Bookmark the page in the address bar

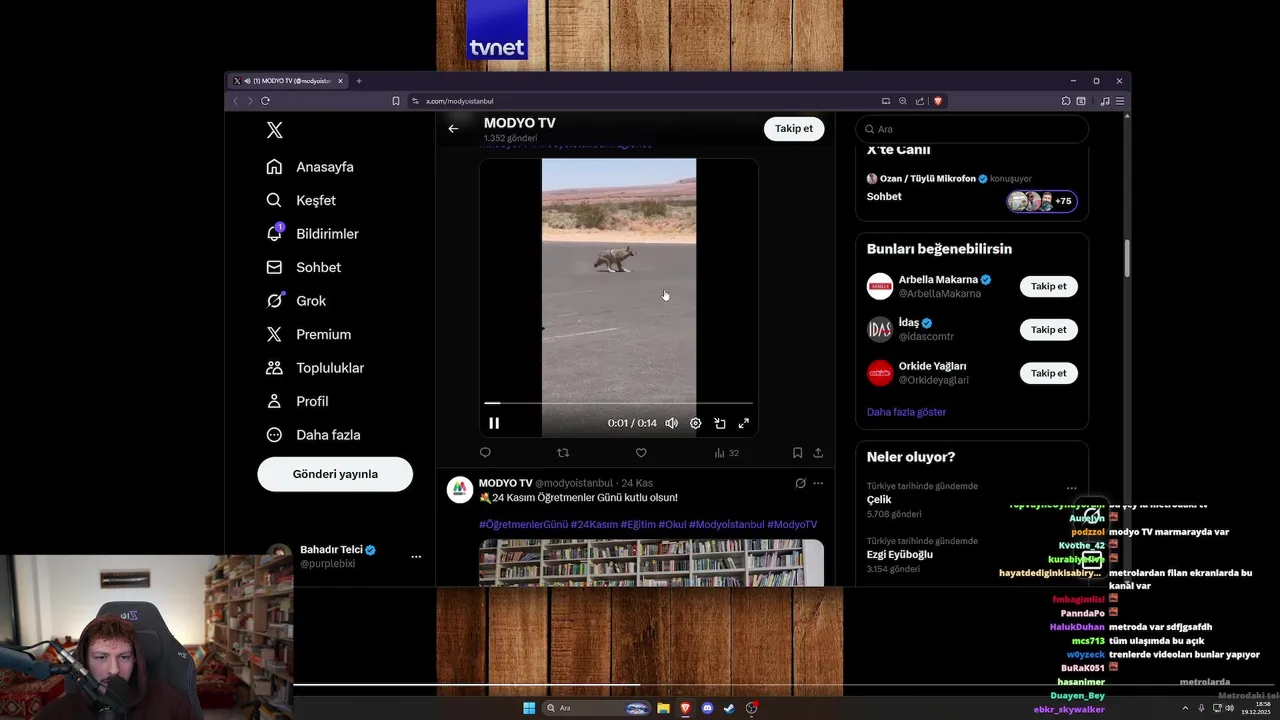click(x=396, y=101)
